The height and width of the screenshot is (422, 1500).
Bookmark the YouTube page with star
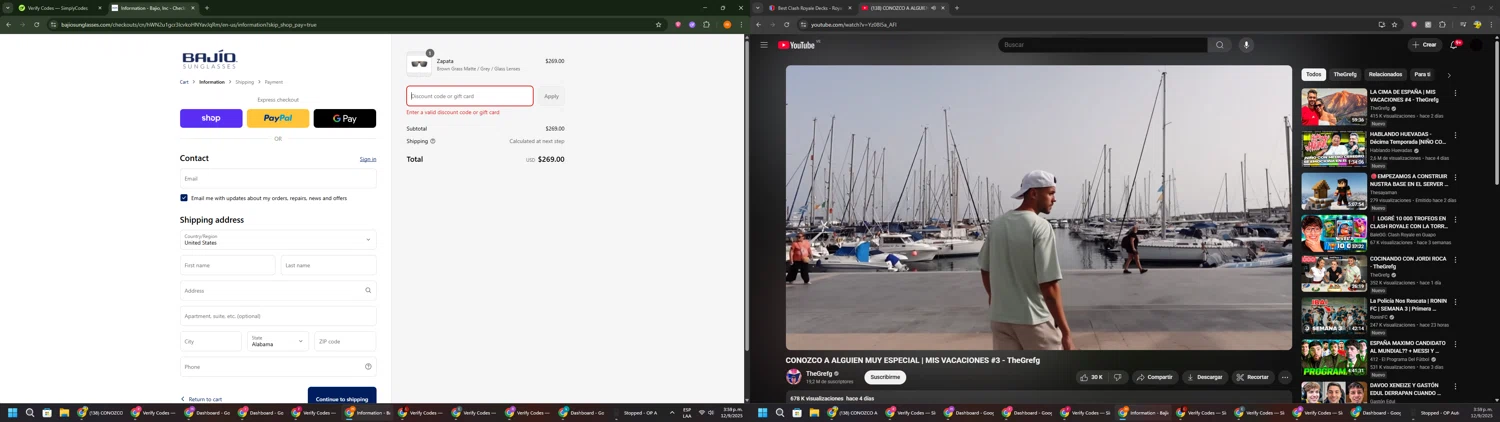pos(1395,24)
